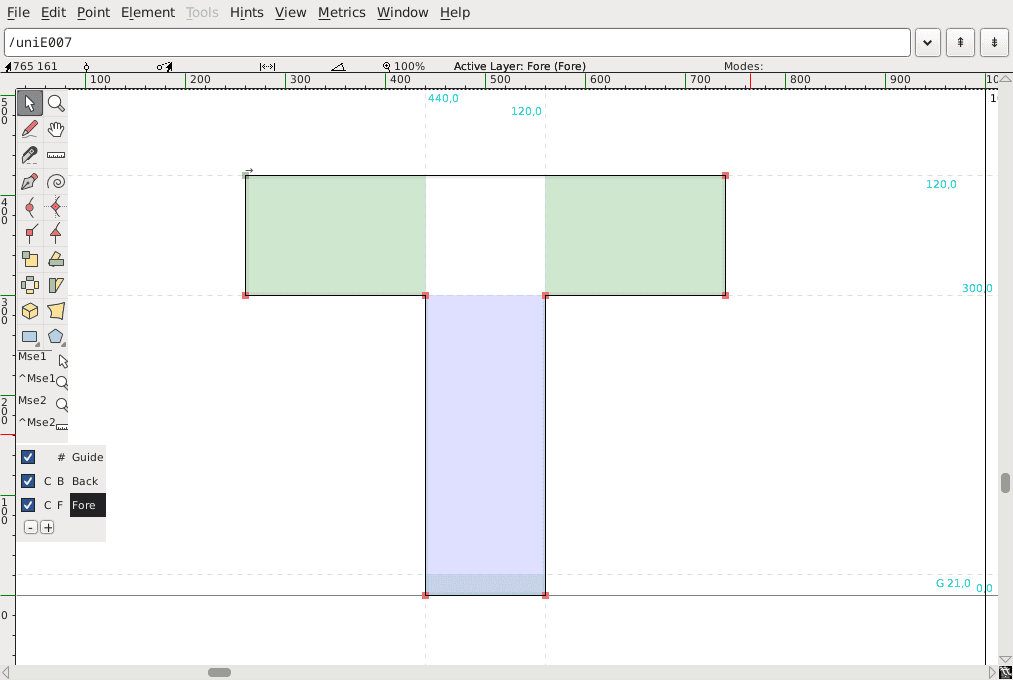
Task: Select bottom-right point of the T stem
Action: click(545, 595)
